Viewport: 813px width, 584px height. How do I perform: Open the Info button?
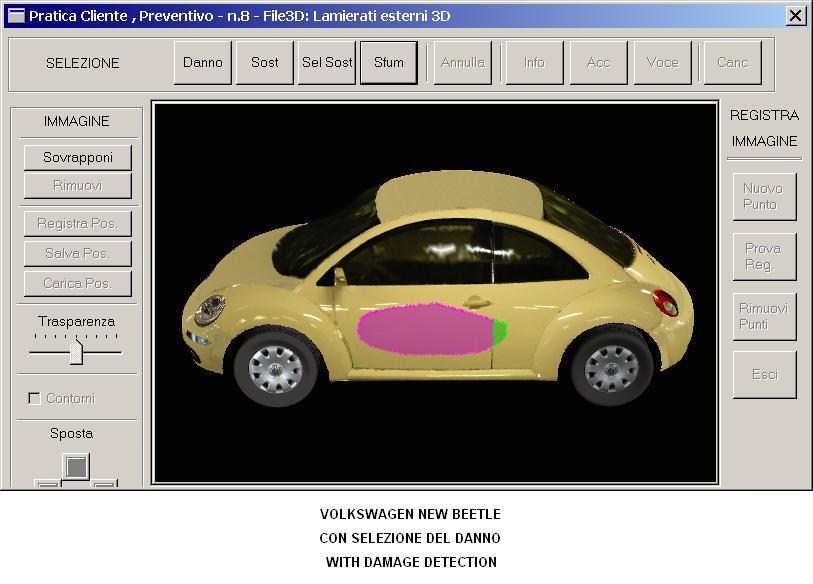click(x=534, y=63)
